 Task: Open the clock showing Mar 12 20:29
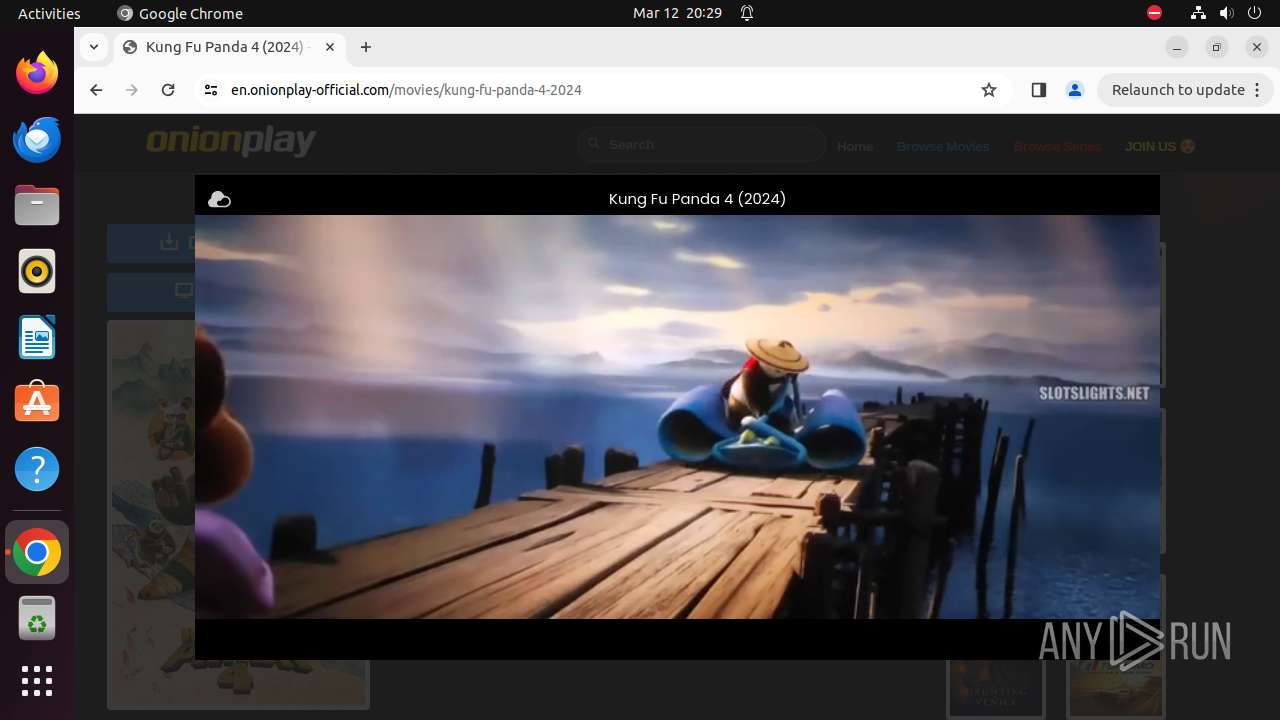(x=677, y=14)
